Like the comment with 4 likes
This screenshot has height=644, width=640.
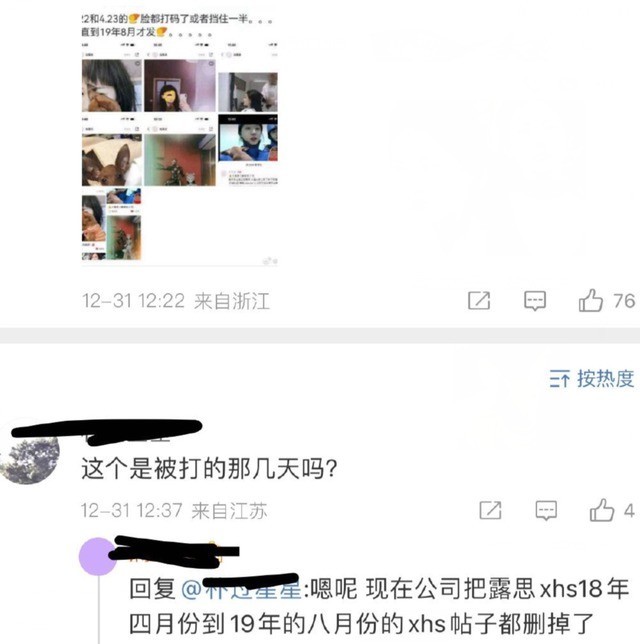coord(602,510)
